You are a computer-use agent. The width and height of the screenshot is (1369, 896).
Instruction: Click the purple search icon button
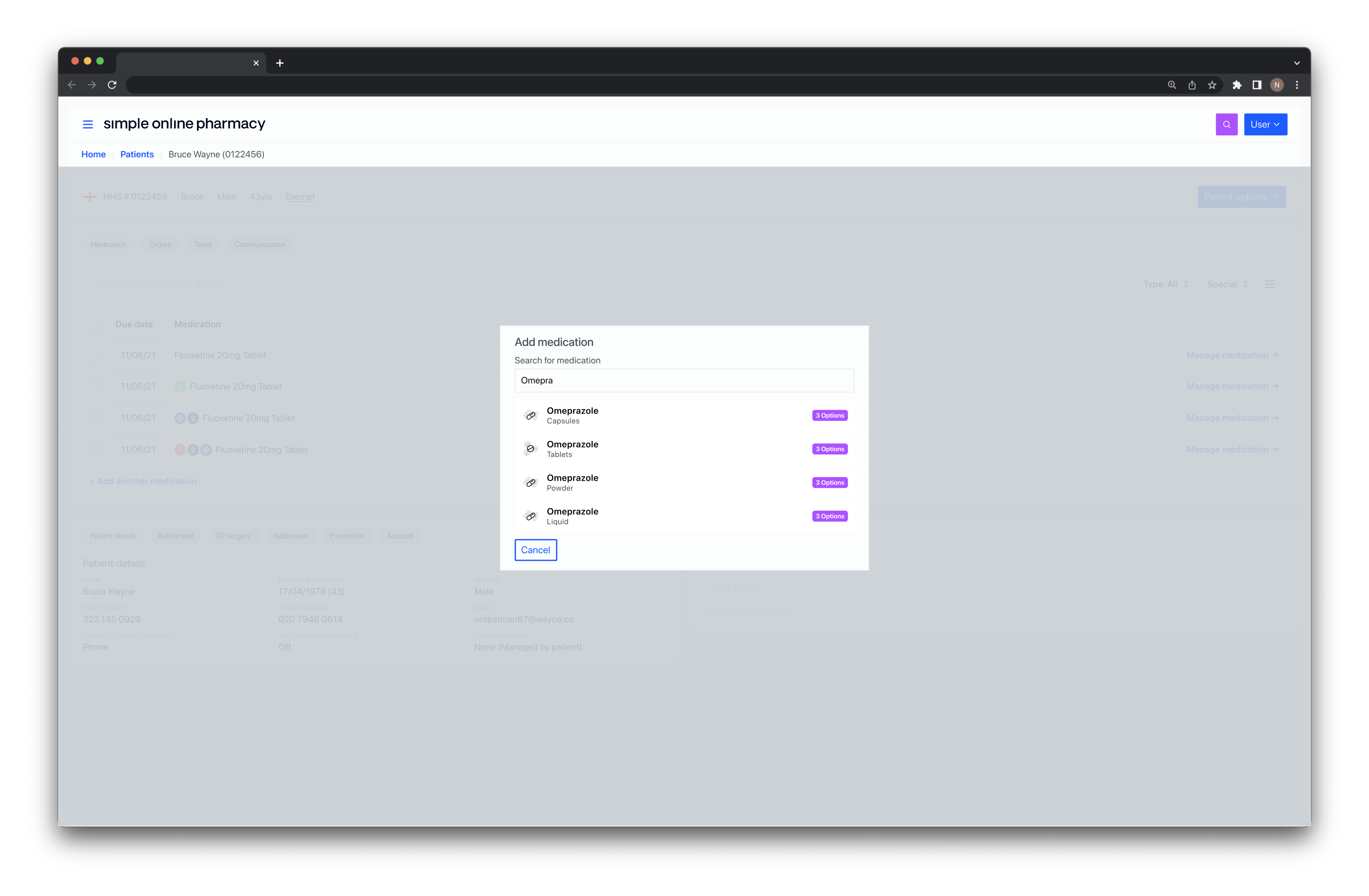(1226, 124)
